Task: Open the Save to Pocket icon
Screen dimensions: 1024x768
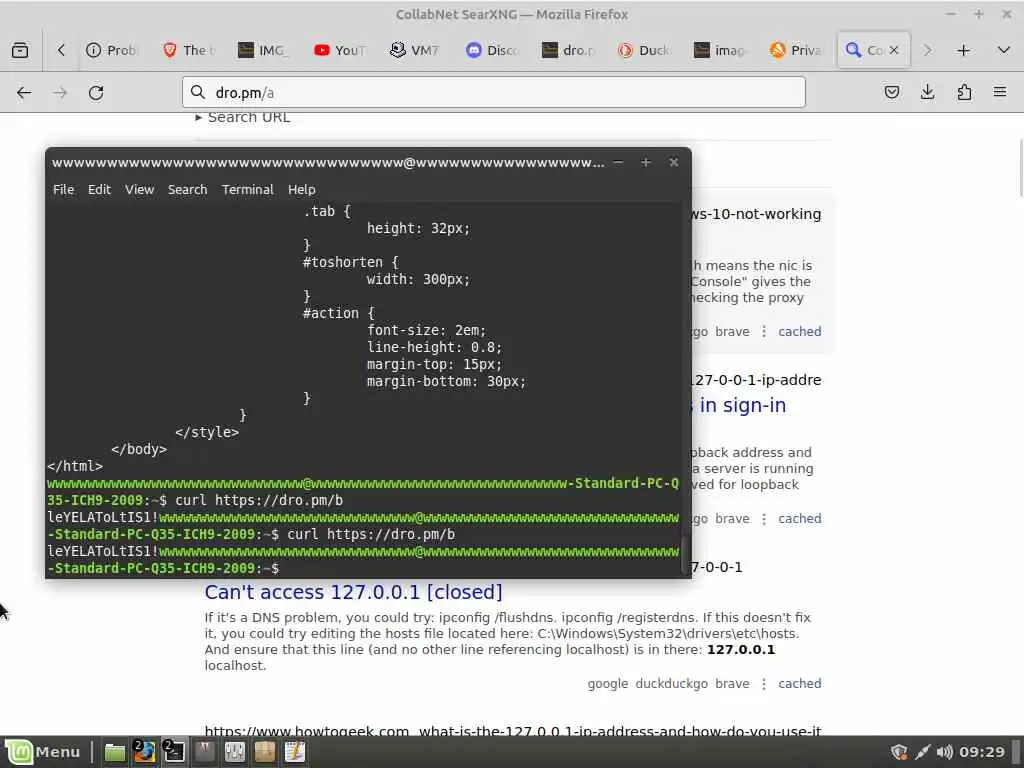Action: [891, 93]
